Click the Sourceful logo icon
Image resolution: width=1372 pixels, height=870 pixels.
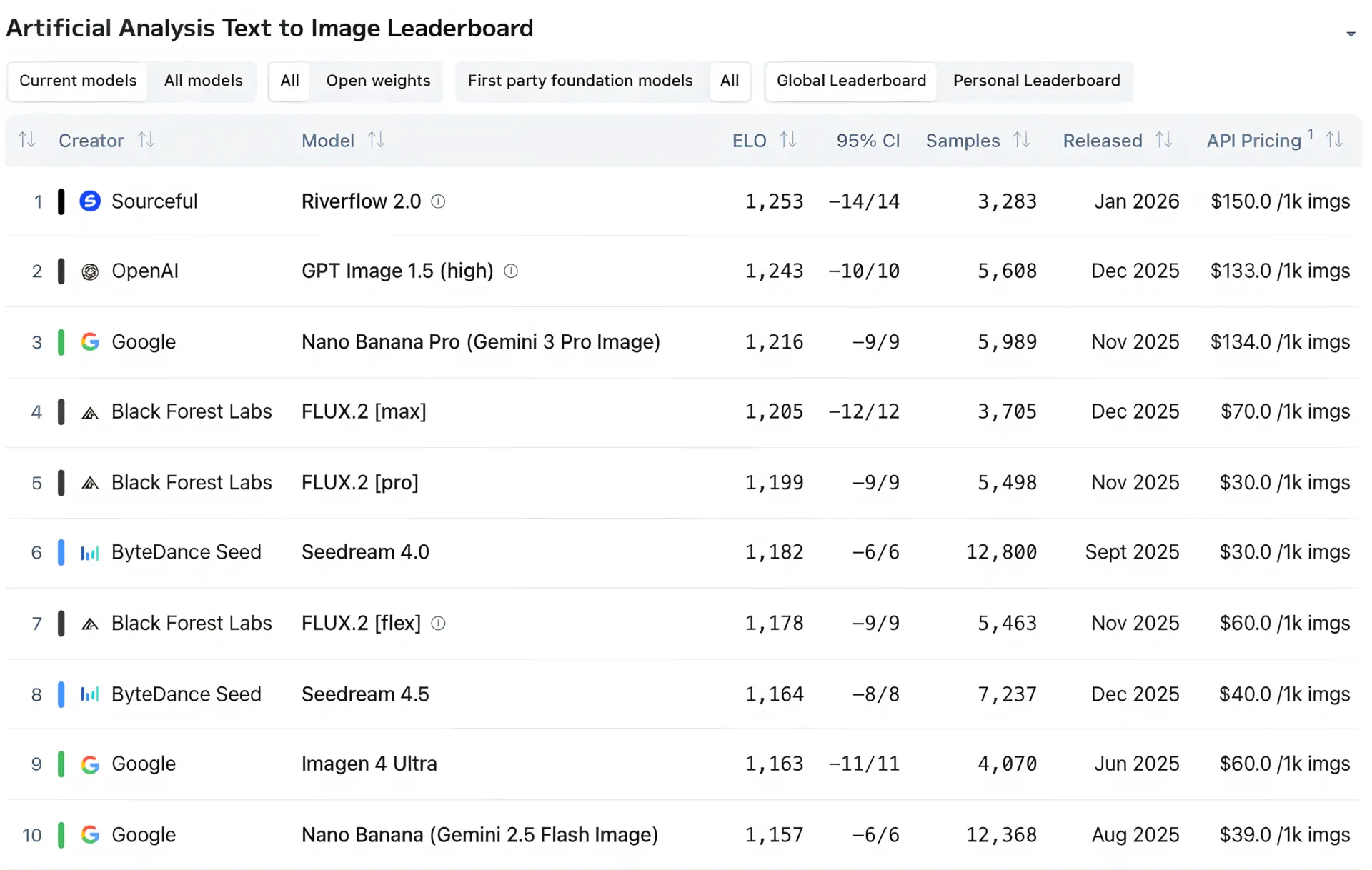(x=90, y=201)
